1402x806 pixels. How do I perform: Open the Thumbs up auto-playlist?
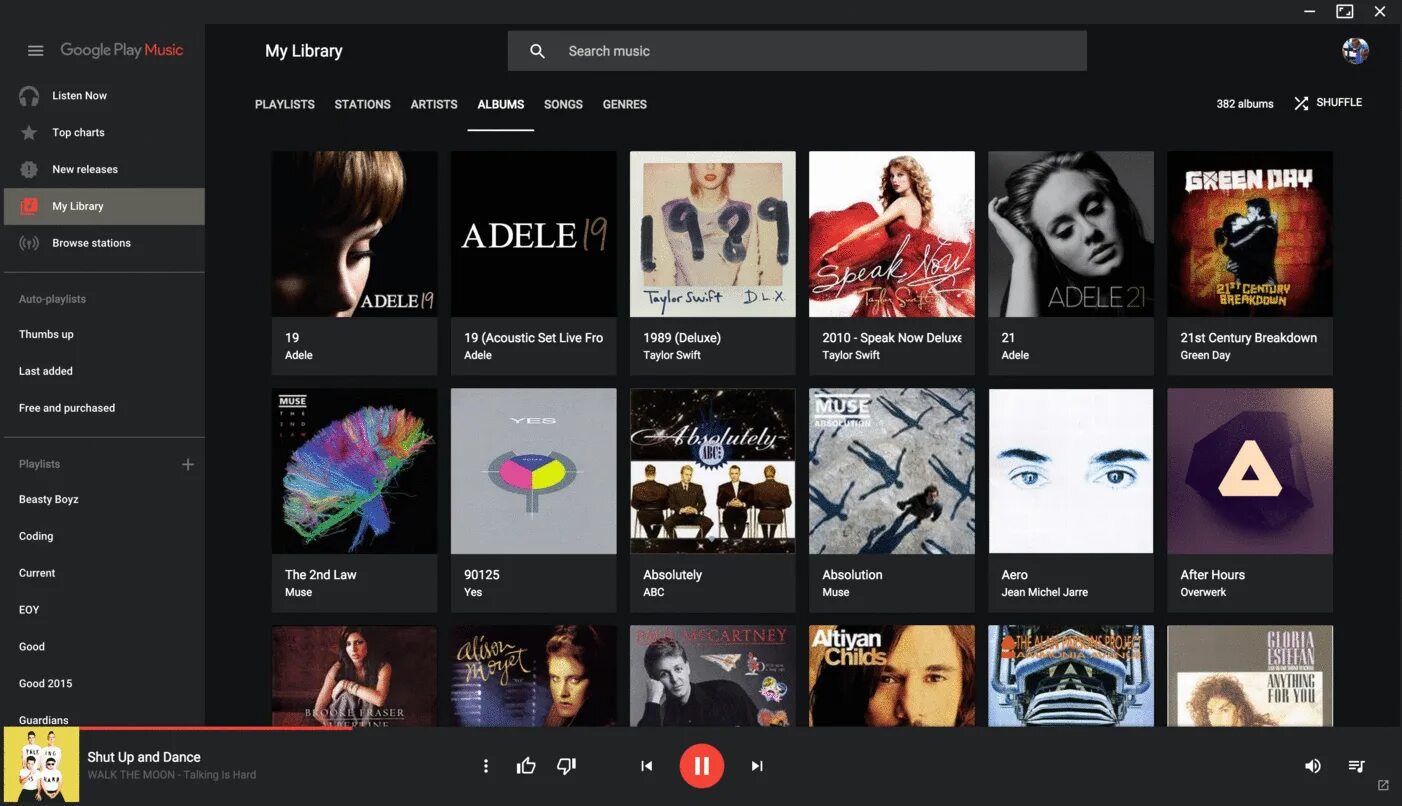46,334
